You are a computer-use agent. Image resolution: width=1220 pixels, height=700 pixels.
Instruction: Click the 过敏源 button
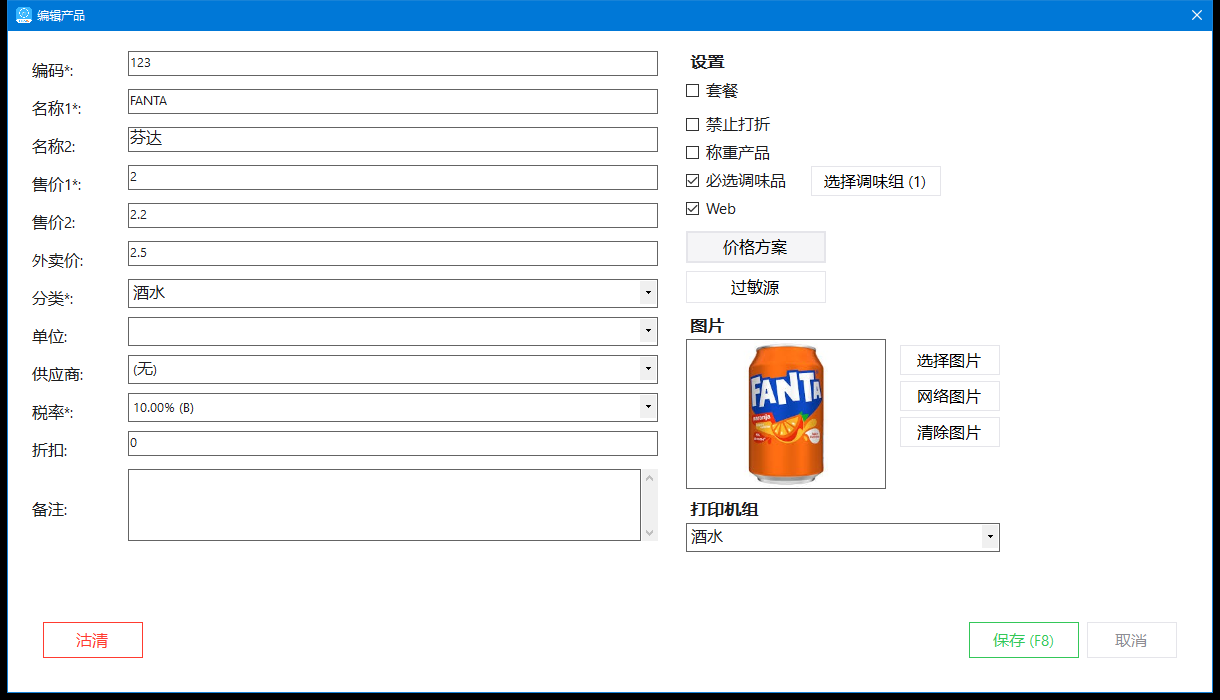[x=756, y=287]
